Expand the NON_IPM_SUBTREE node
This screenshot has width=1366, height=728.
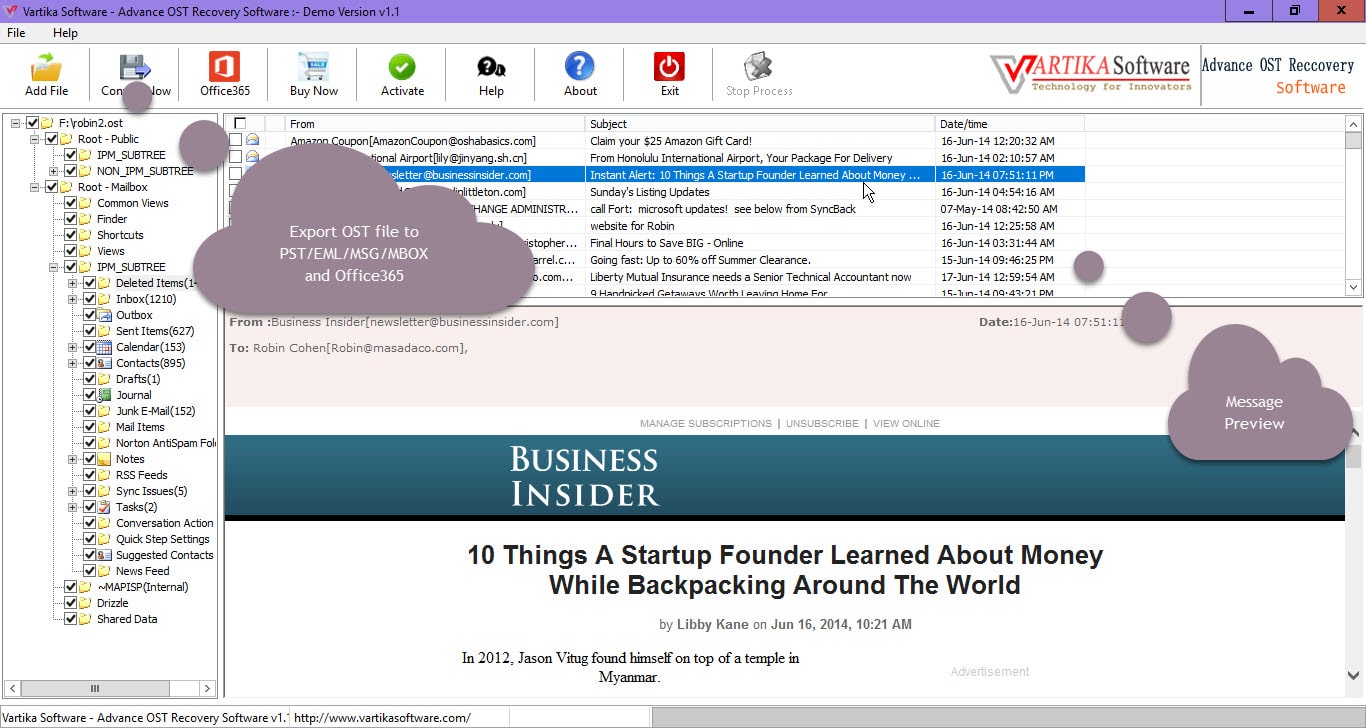click(x=54, y=171)
